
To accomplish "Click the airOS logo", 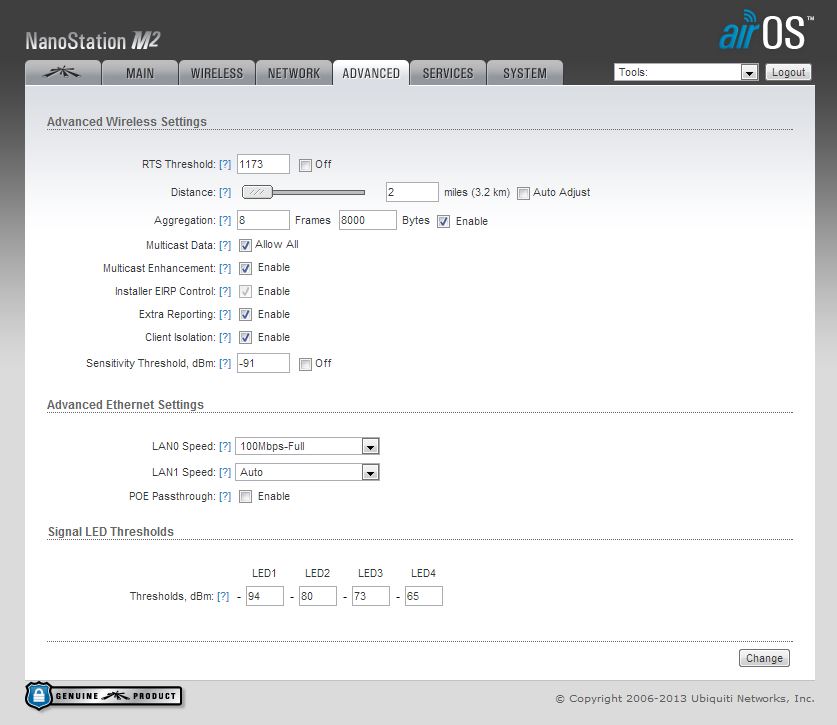I will 766,31.
